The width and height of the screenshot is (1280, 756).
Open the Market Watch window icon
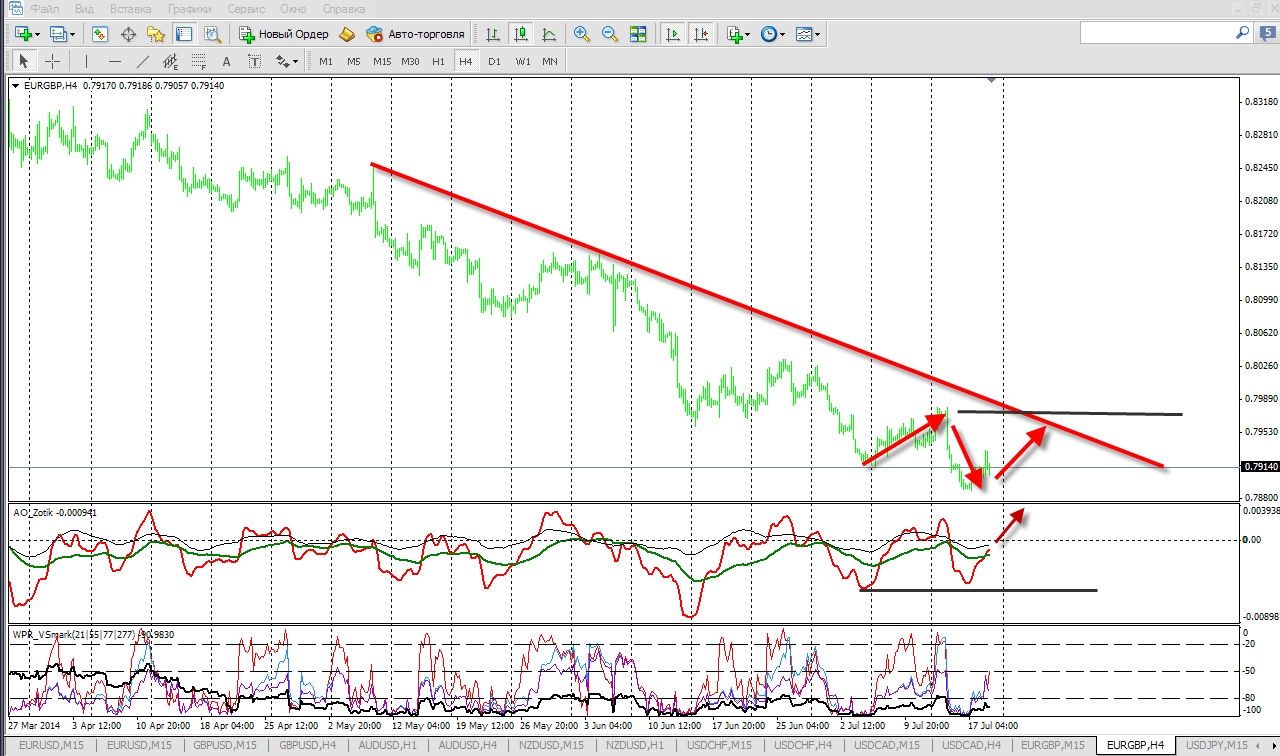(100, 34)
